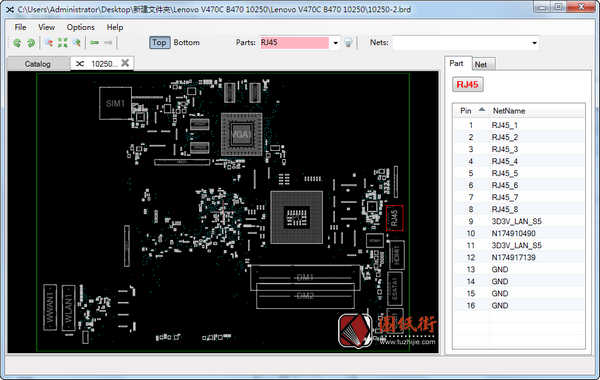Expand the Nets dropdown list

coord(534,43)
